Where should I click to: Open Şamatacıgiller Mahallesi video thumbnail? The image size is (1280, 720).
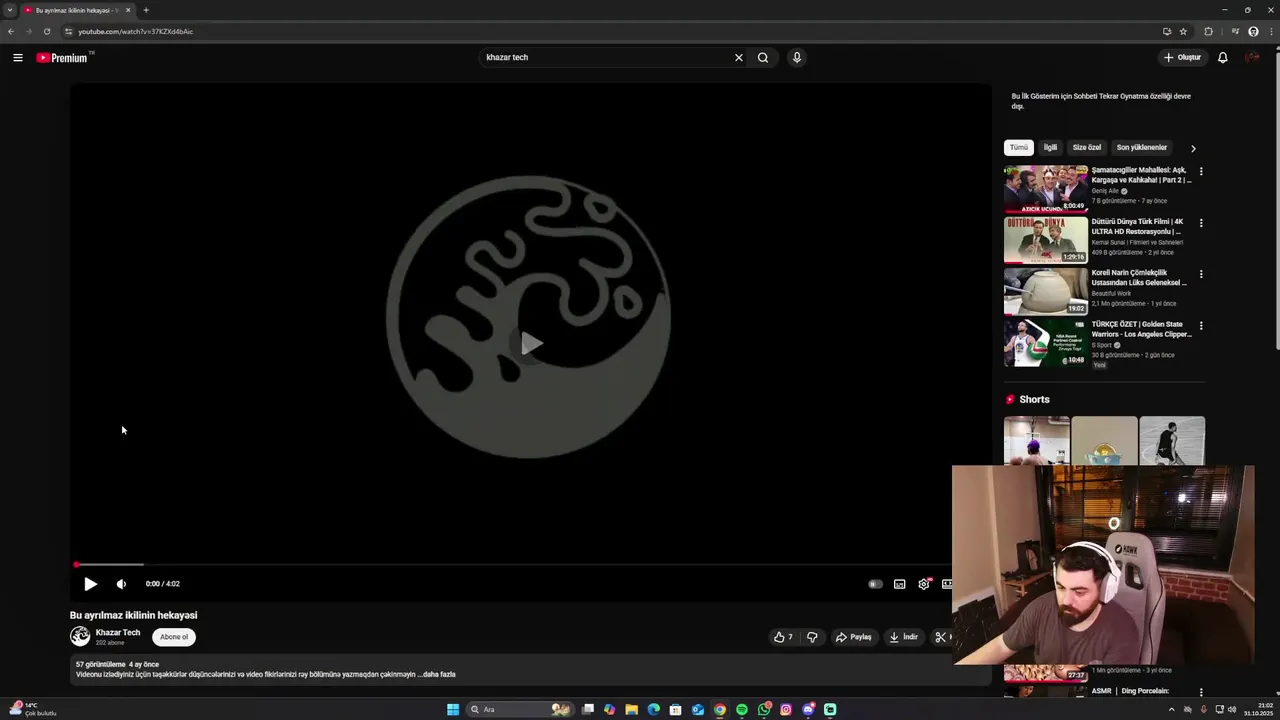1046,189
